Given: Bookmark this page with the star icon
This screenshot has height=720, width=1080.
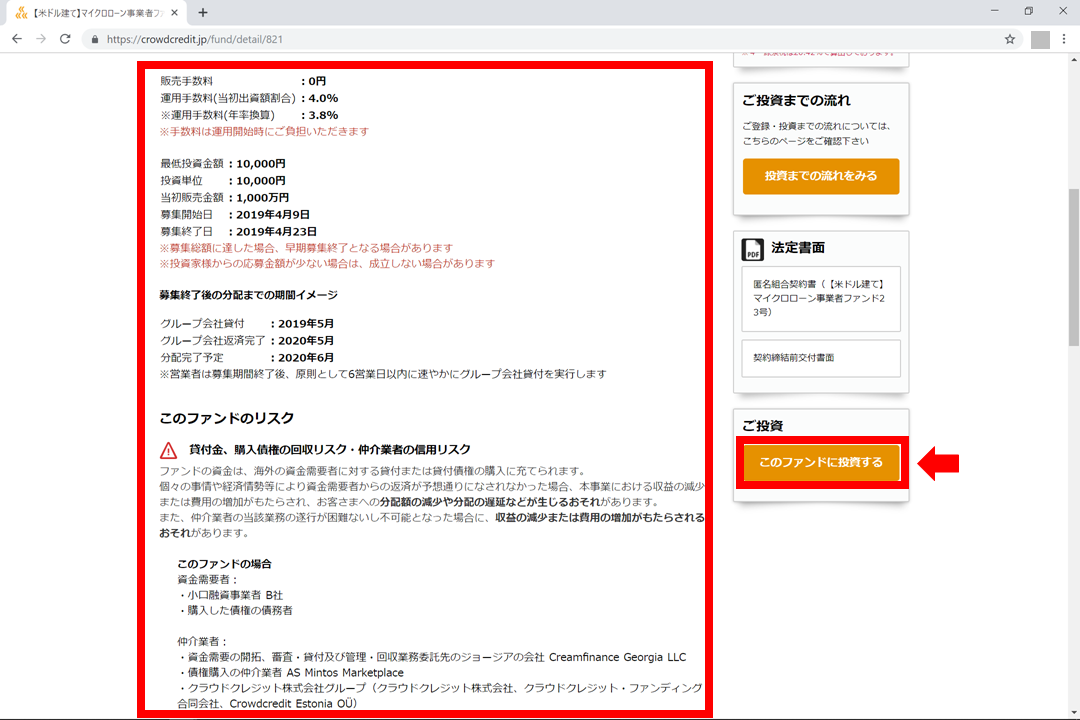Looking at the screenshot, I should (1010, 39).
